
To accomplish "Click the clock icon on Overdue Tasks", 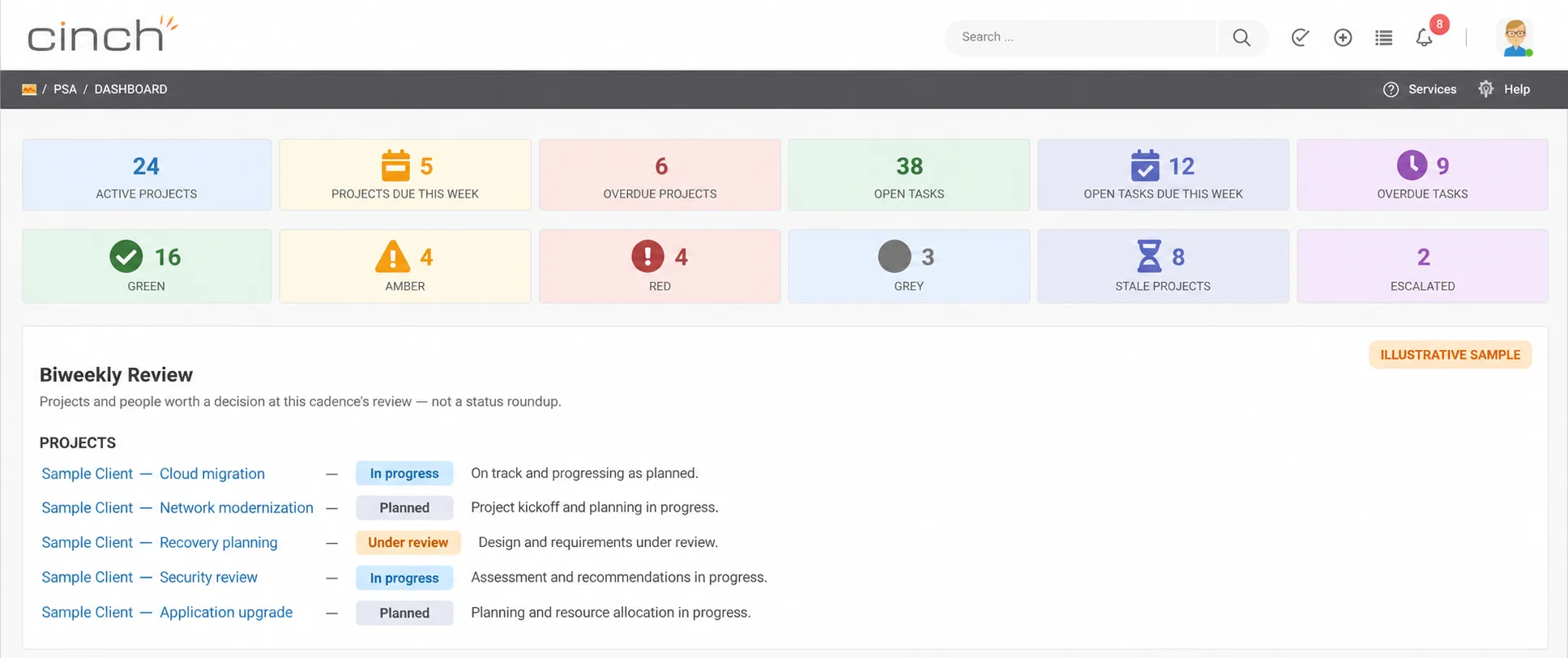I will tap(1412, 165).
